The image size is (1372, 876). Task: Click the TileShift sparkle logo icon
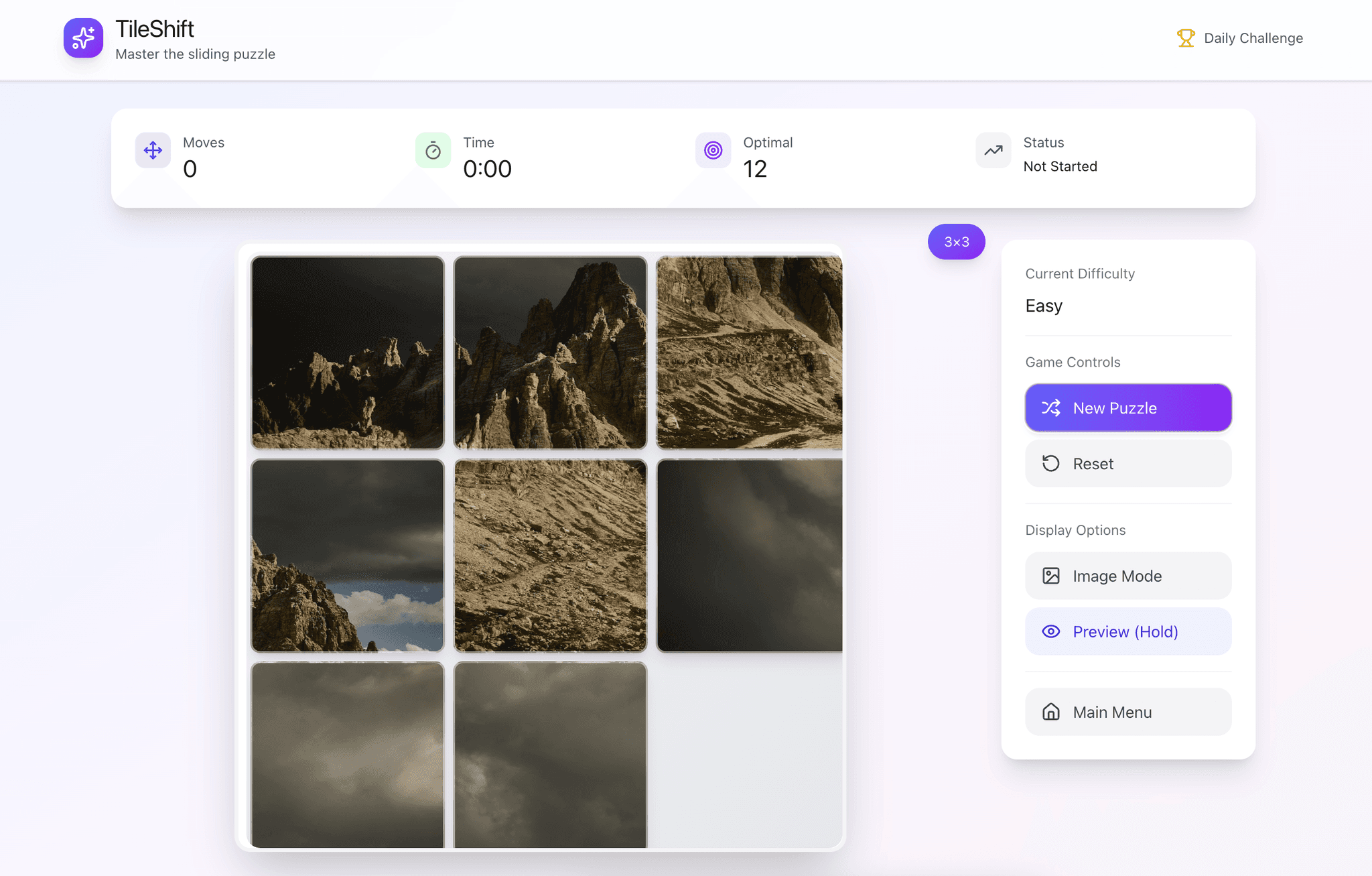point(83,38)
